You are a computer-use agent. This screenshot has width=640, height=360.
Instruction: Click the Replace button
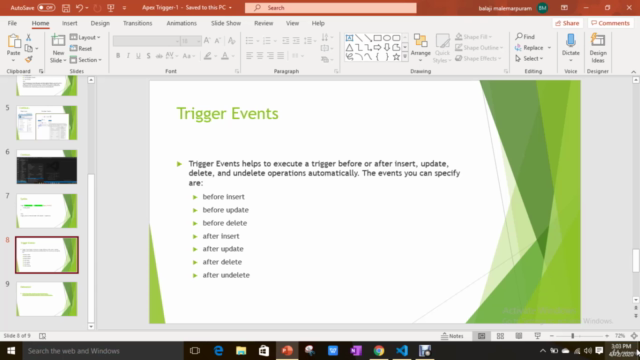(529, 48)
